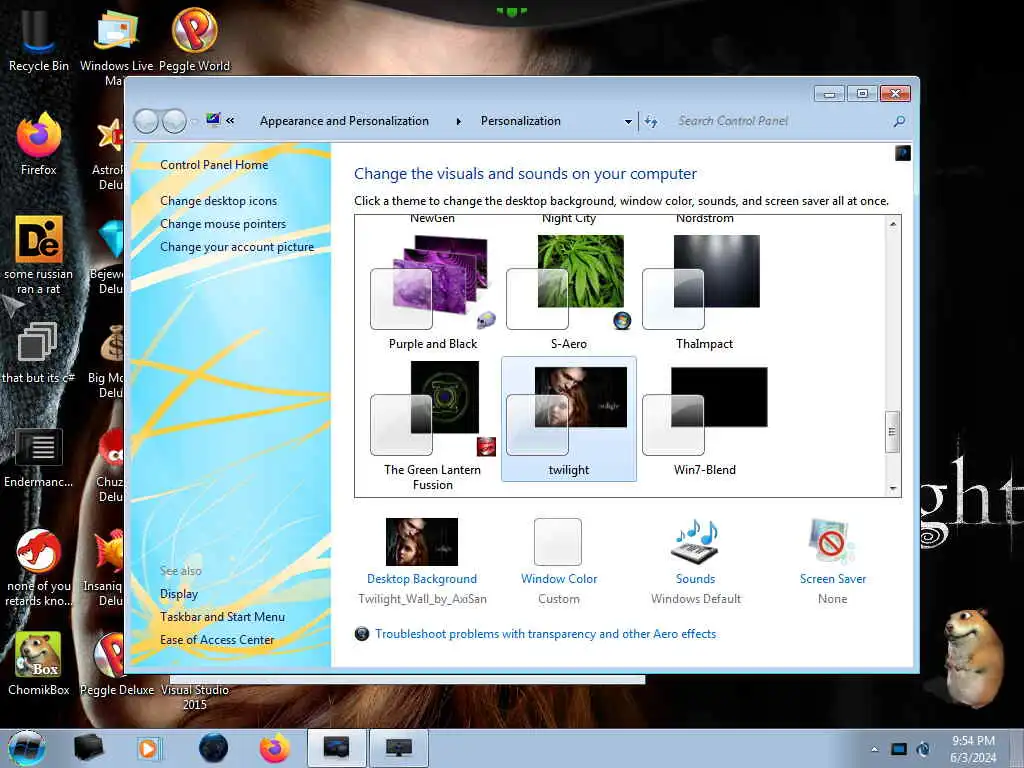
Task: Open the Endermanc... desktop icon
Action: pyautogui.click(x=39, y=457)
